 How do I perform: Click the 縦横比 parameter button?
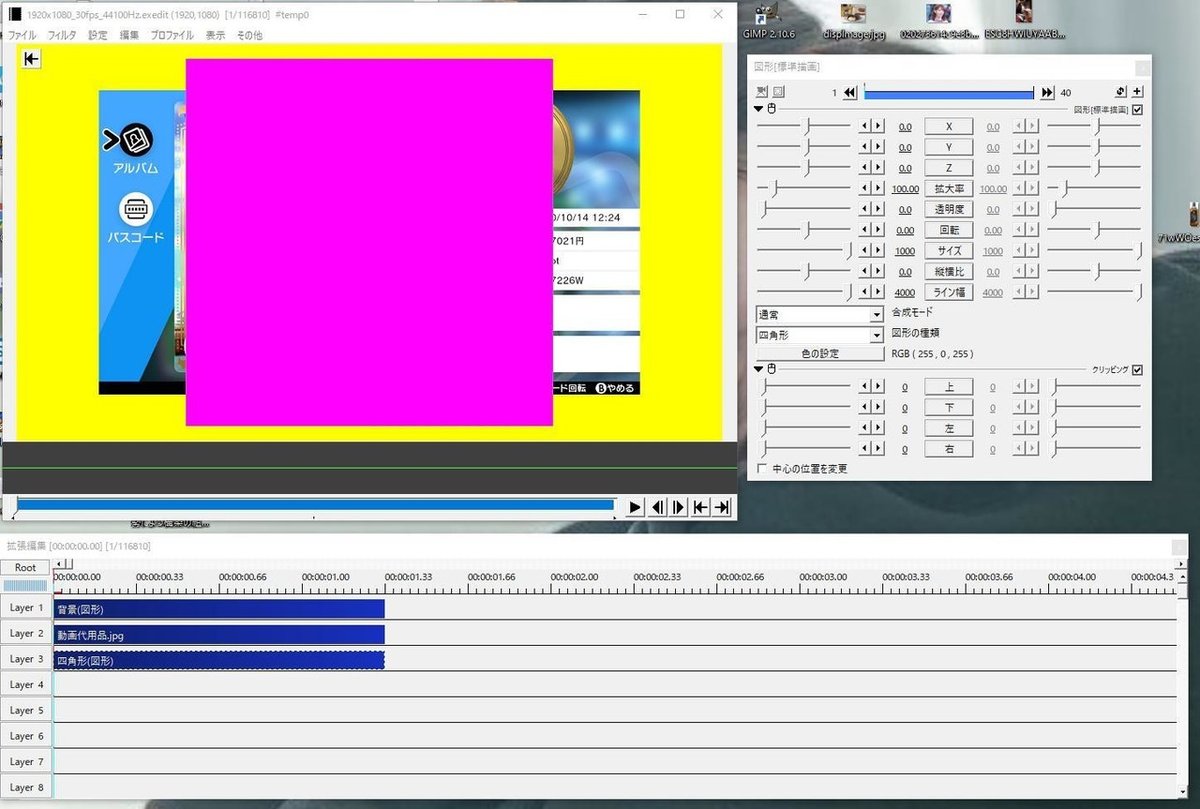tap(949, 272)
